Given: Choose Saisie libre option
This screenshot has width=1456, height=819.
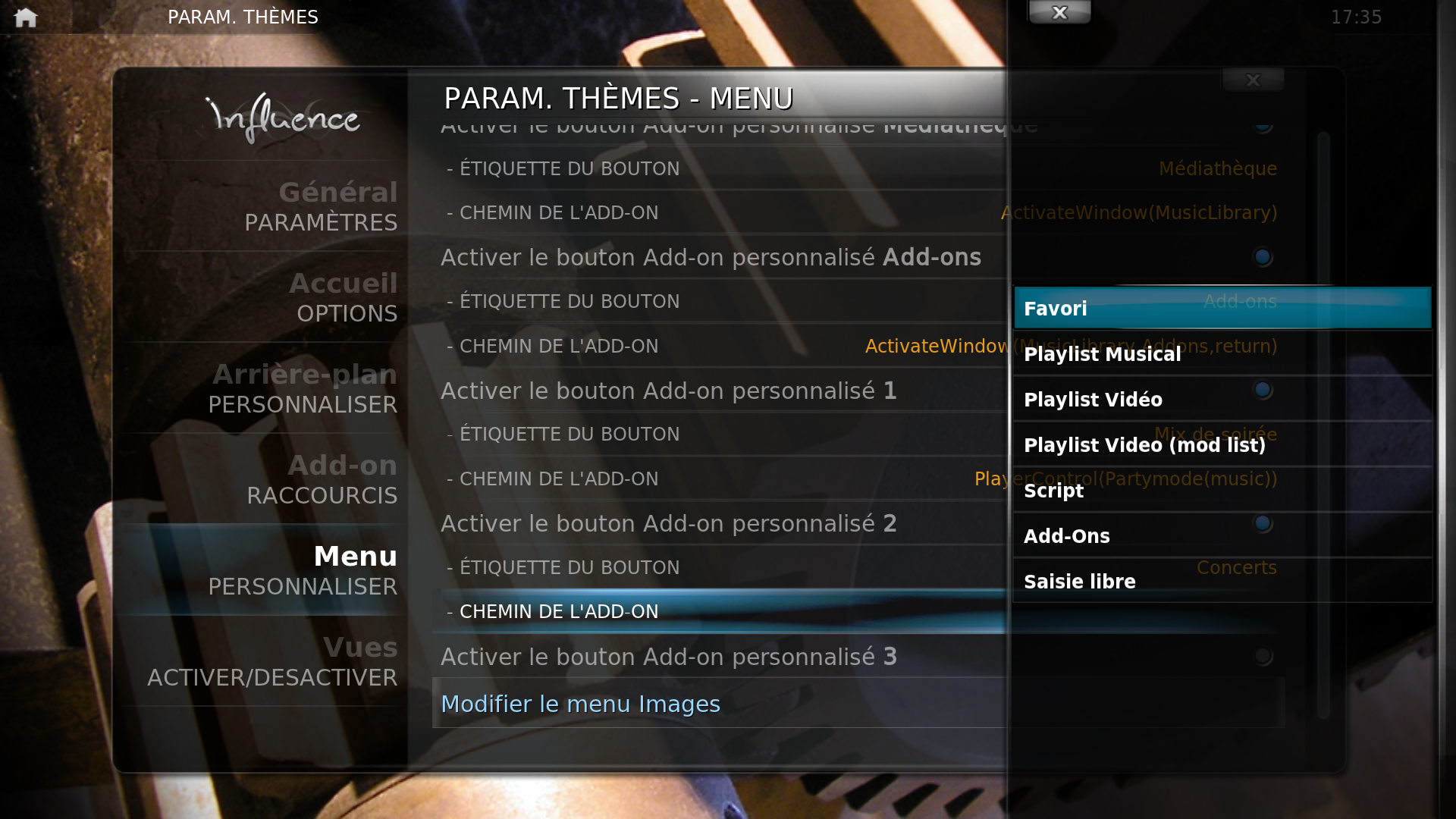Looking at the screenshot, I should coord(1222,581).
